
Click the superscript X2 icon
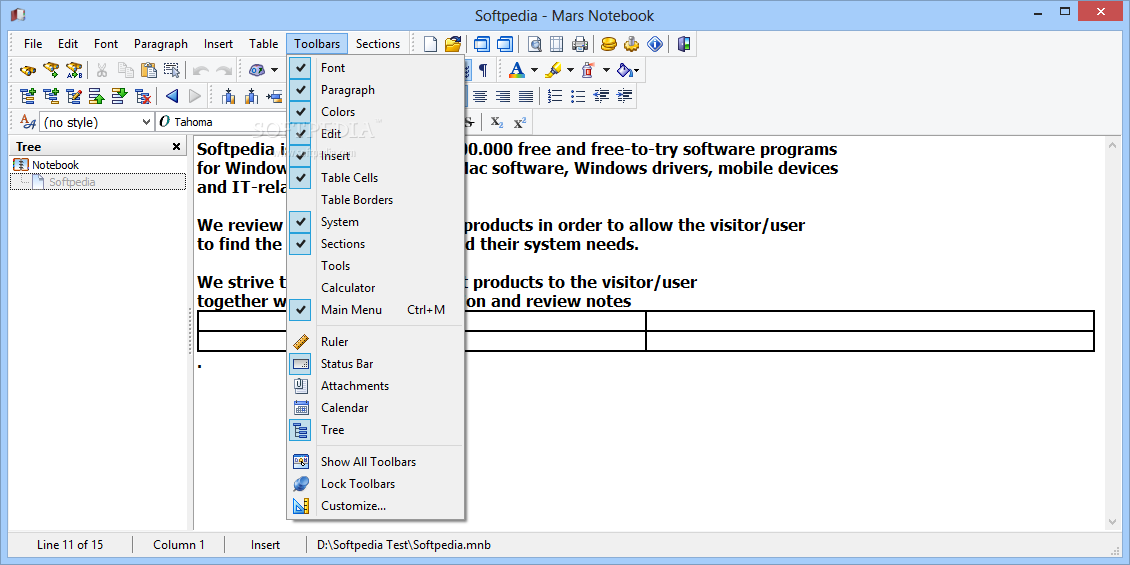[520, 123]
